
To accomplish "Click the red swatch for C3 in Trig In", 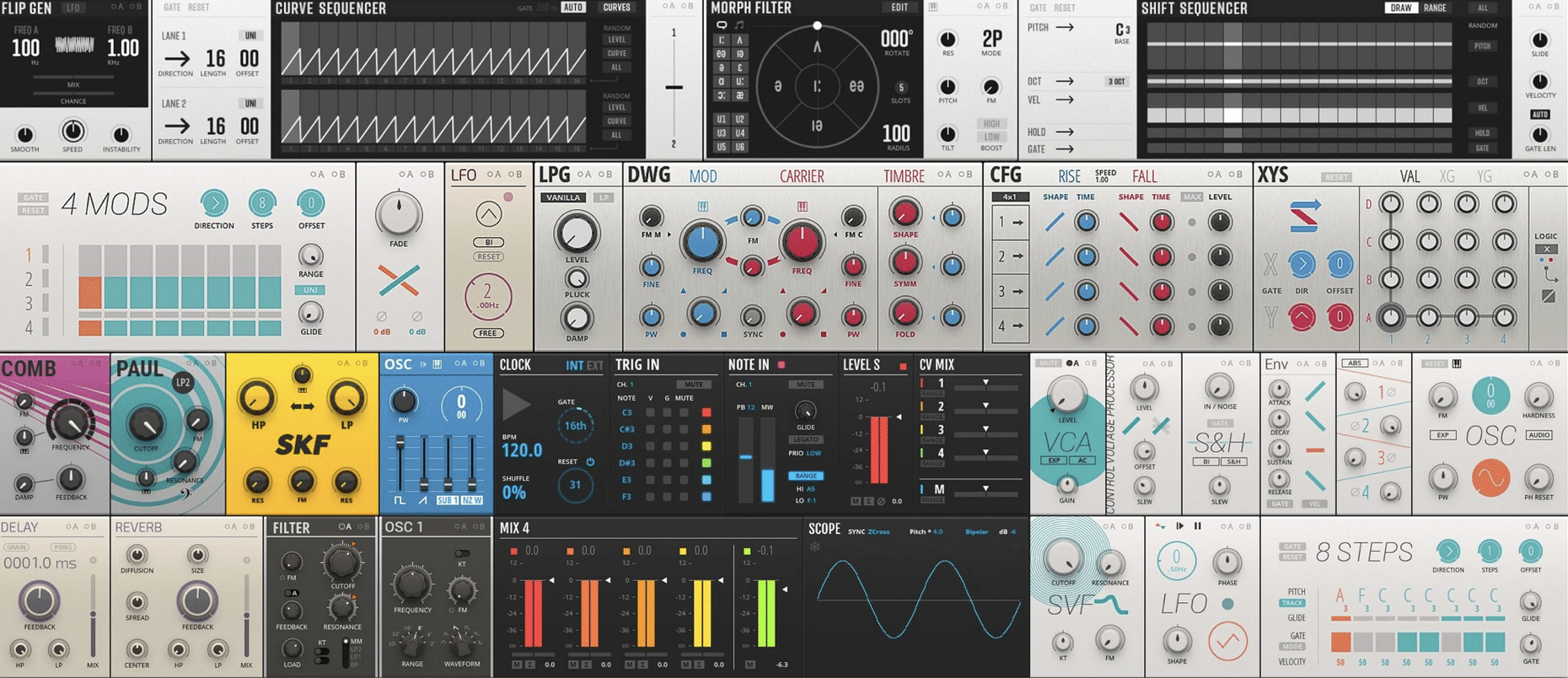I will click(706, 412).
